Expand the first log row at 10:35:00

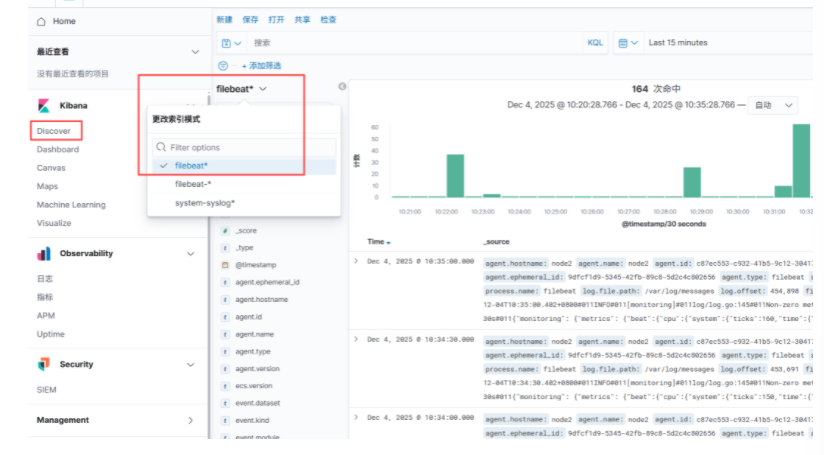coord(357,260)
